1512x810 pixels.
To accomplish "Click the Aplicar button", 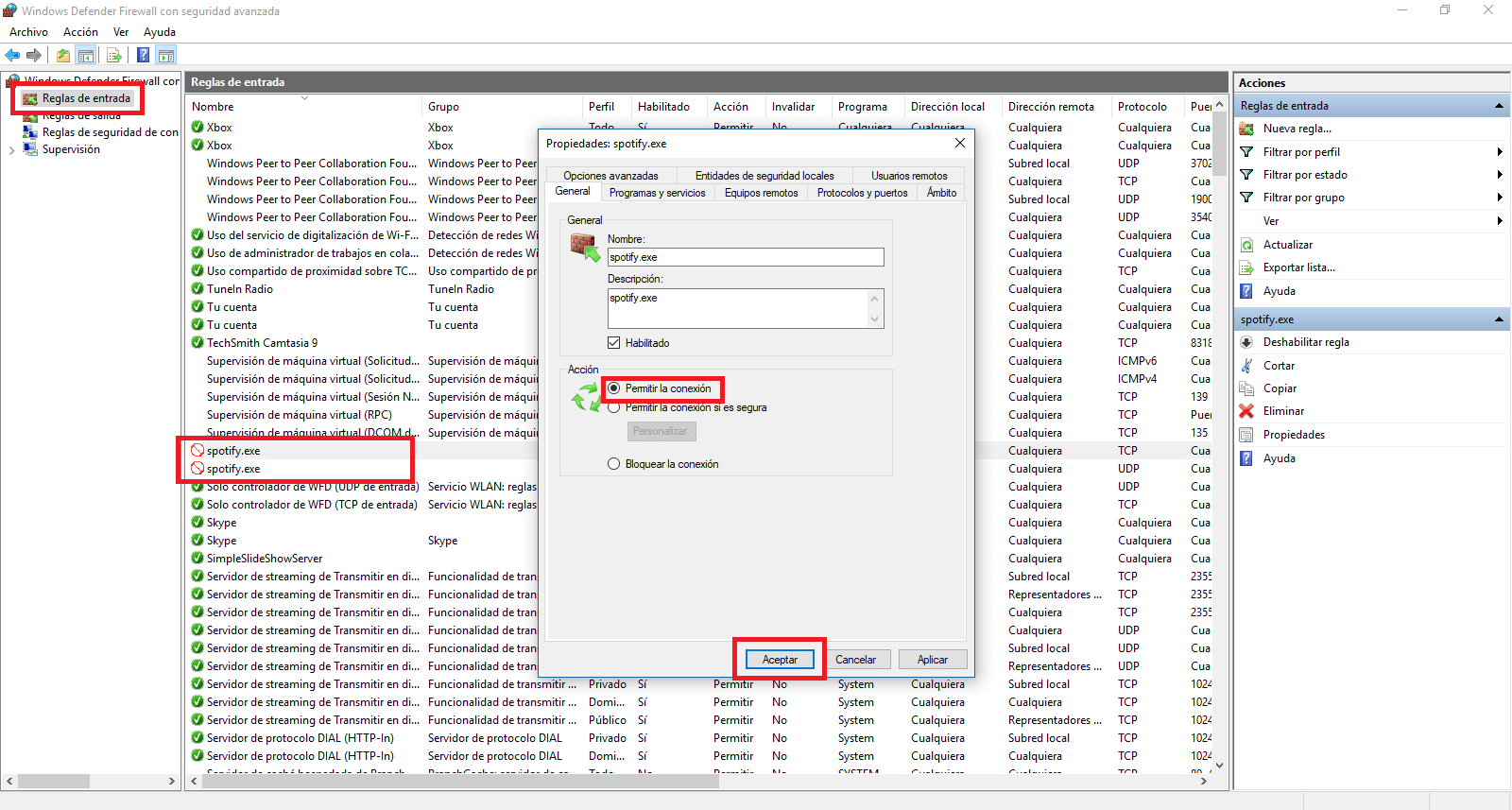I will click(932, 660).
